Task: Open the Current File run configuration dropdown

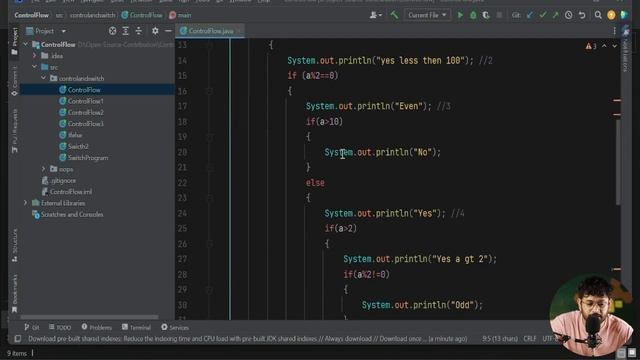Action: 427,15
